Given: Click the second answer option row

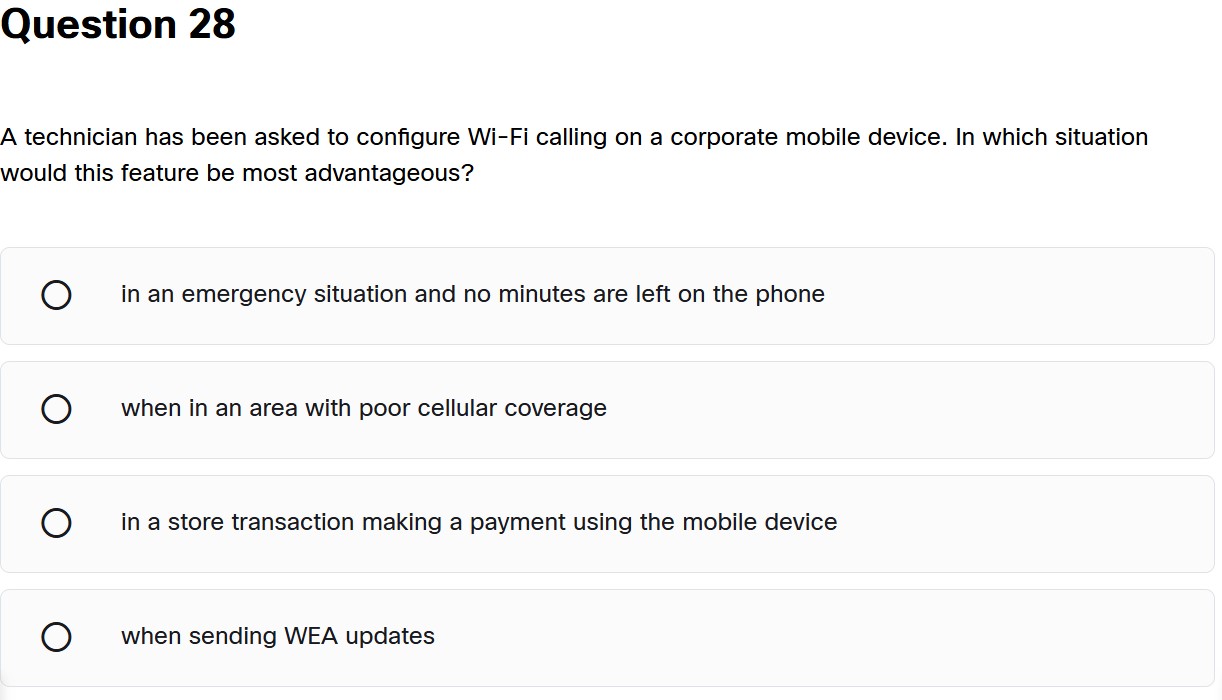Looking at the screenshot, I should click(600, 409).
